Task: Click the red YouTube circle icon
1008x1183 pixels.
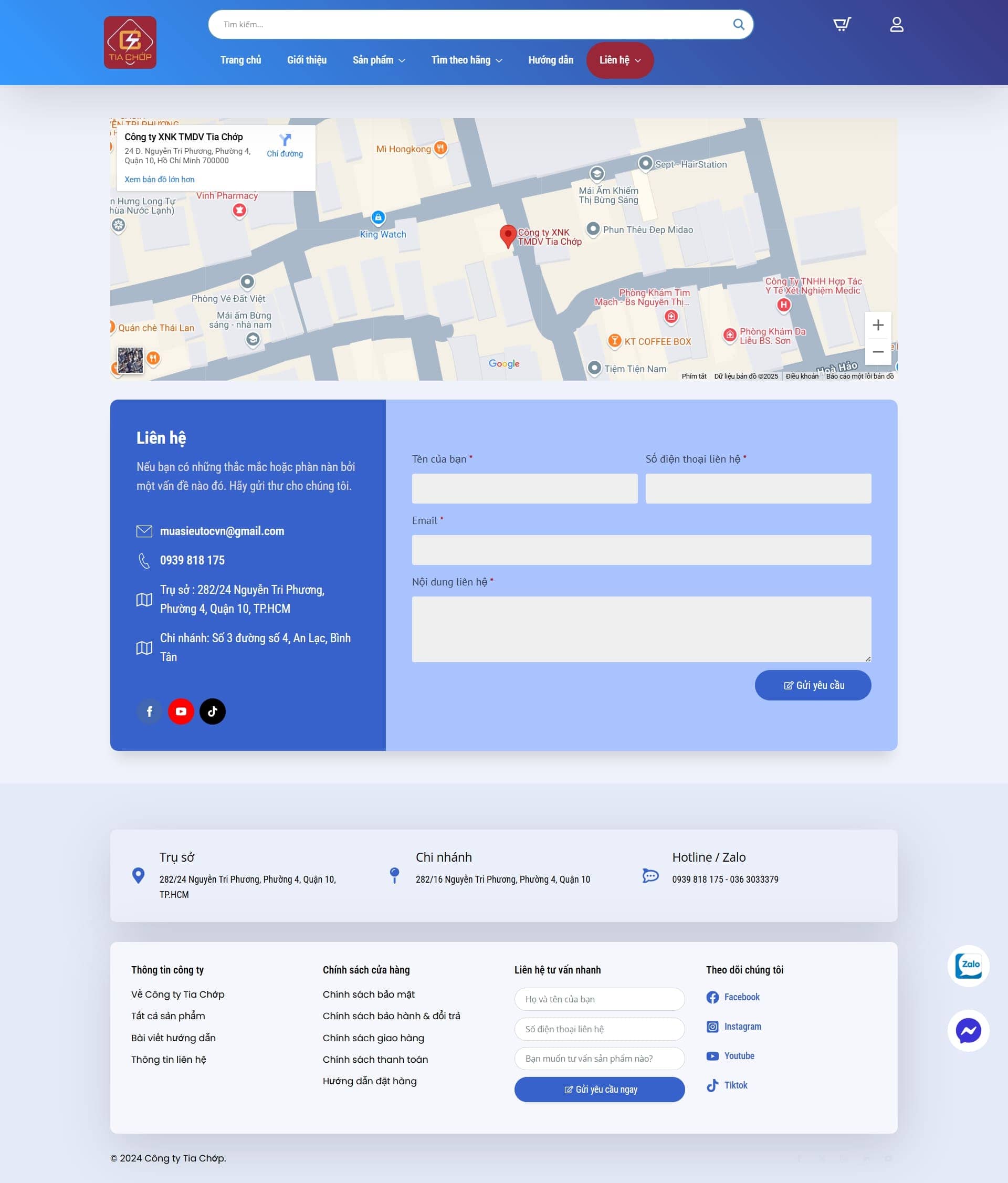Action: coord(181,711)
